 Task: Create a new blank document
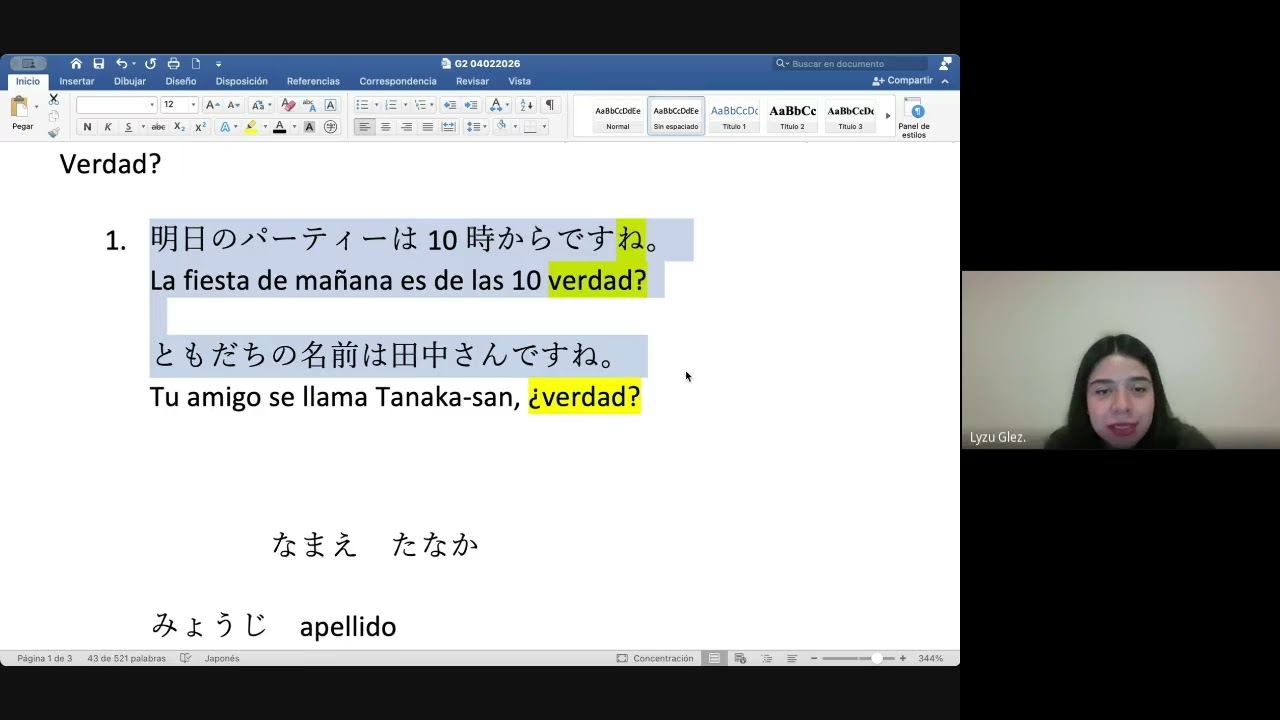coord(196,64)
